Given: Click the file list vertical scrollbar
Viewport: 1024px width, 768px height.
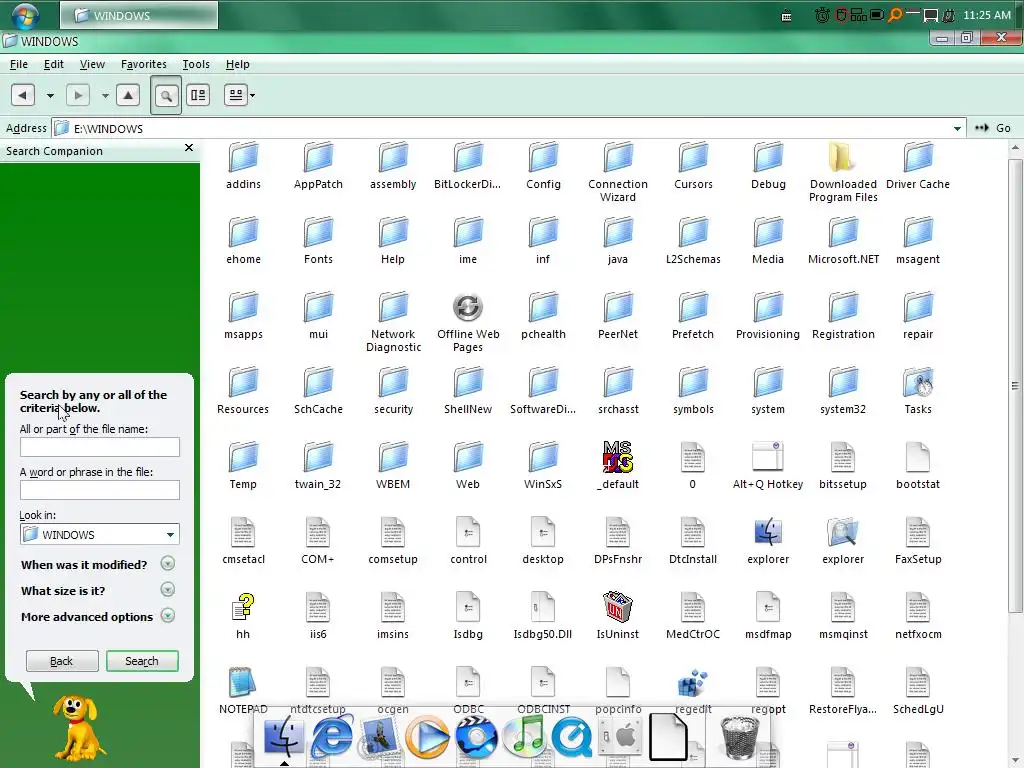Looking at the screenshot, I should (x=1015, y=385).
